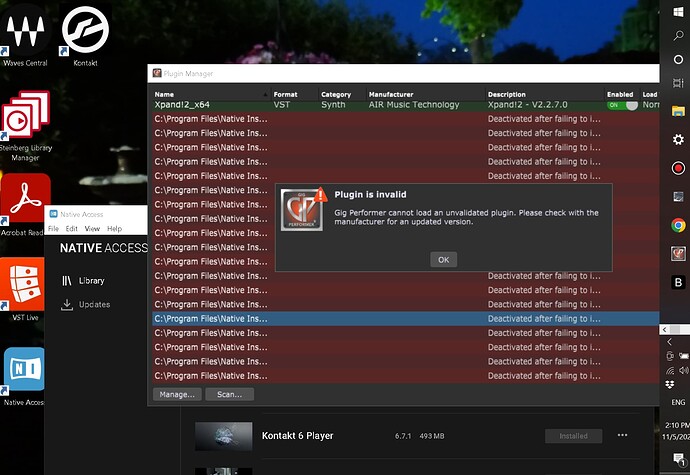Click the Kontakt 6 Player title text

pyautogui.click(x=297, y=435)
